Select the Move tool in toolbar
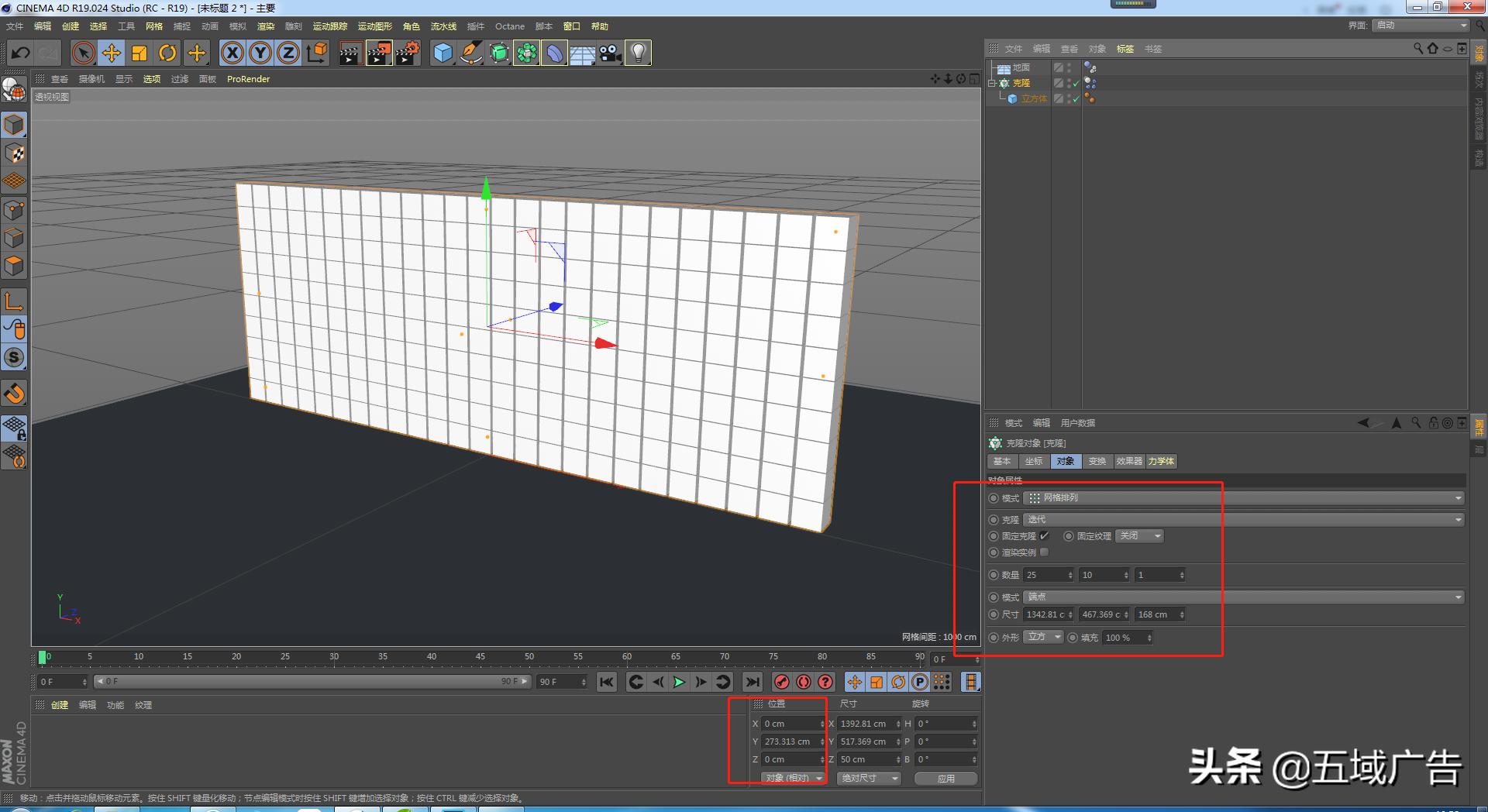1488x812 pixels. point(111,53)
